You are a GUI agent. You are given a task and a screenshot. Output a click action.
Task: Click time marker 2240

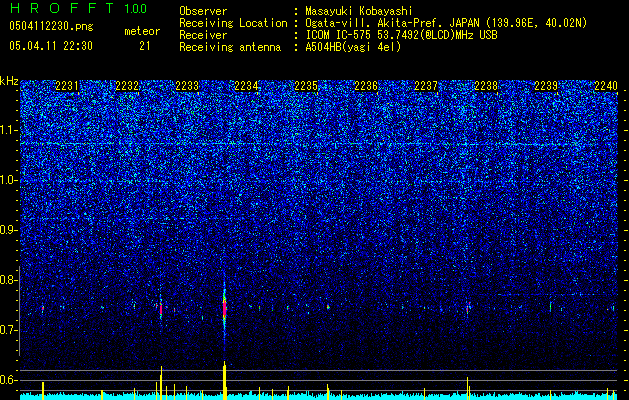coord(606,86)
